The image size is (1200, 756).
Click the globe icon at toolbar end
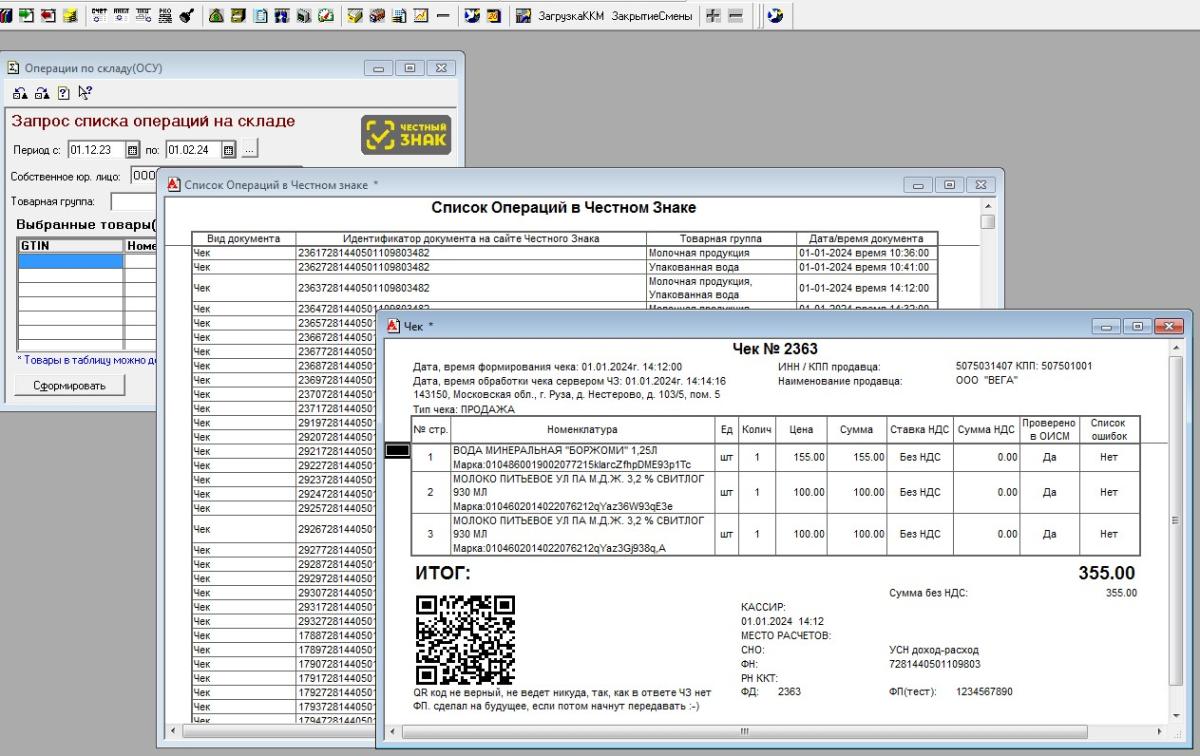point(774,18)
